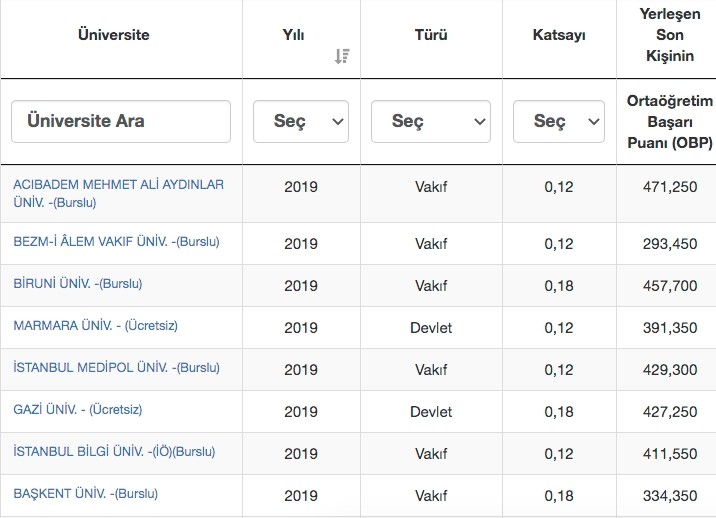Image resolution: width=716 pixels, height=518 pixels.
Task: Click İstanbul Medipol Üniv. (Burslu) link
Action: [116, 367]
